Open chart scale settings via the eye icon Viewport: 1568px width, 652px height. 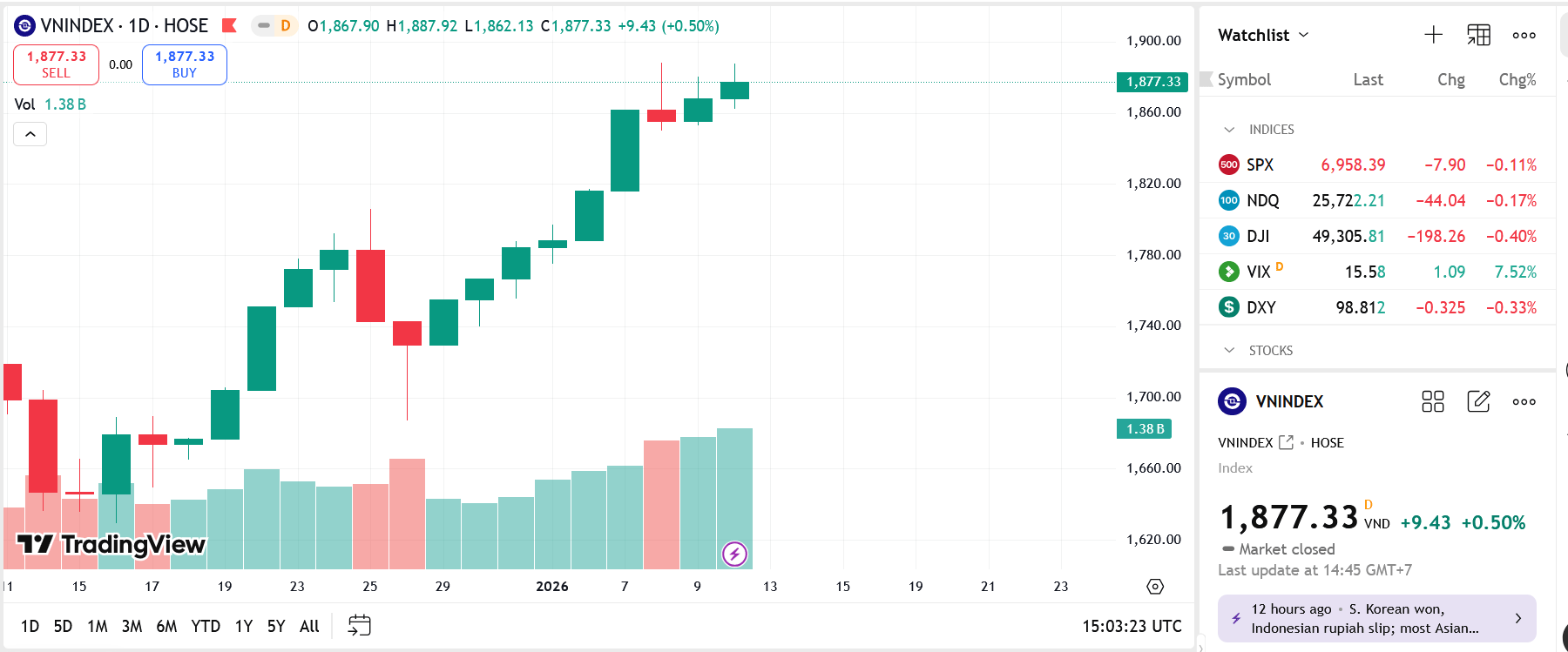[x=1154, y=587]
